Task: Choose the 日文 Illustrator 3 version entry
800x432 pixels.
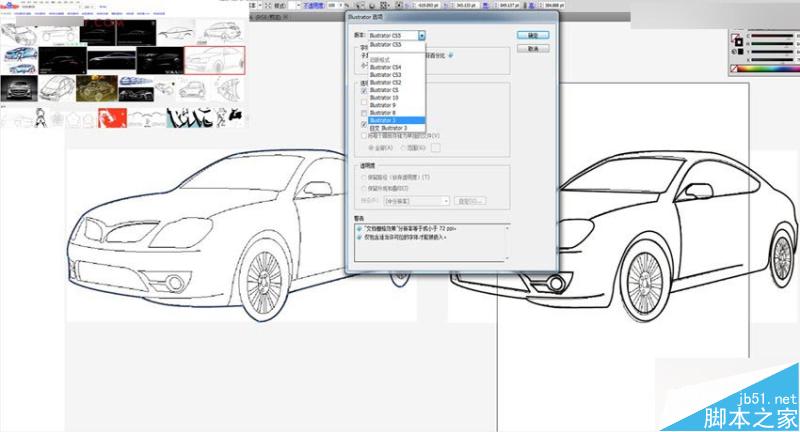Action: [x=396, y=128]
